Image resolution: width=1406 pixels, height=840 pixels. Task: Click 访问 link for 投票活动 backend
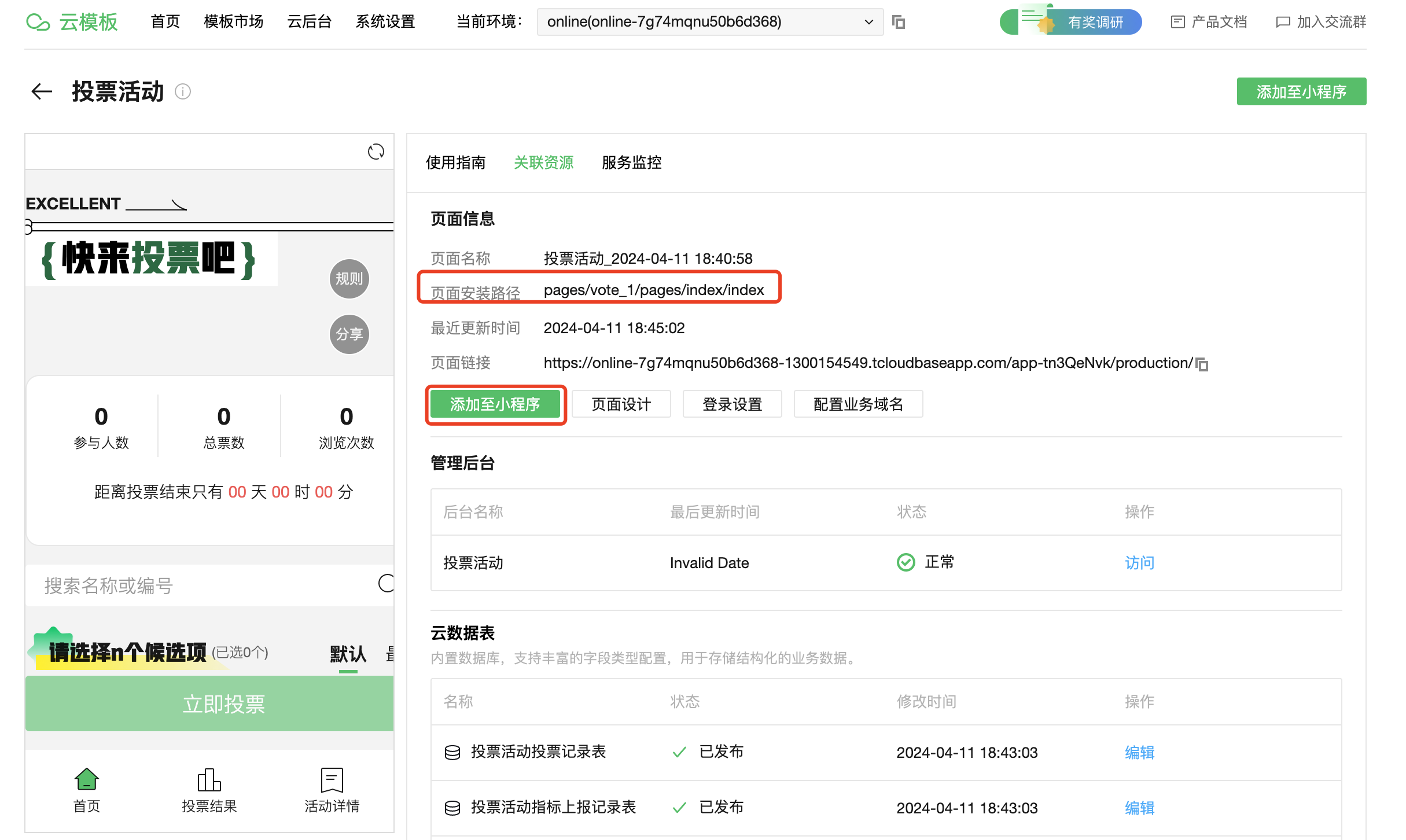(1139, 563)
